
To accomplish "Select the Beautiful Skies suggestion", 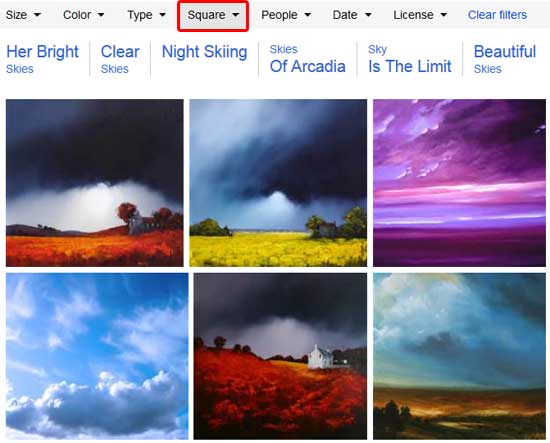I will click(505, 59).
